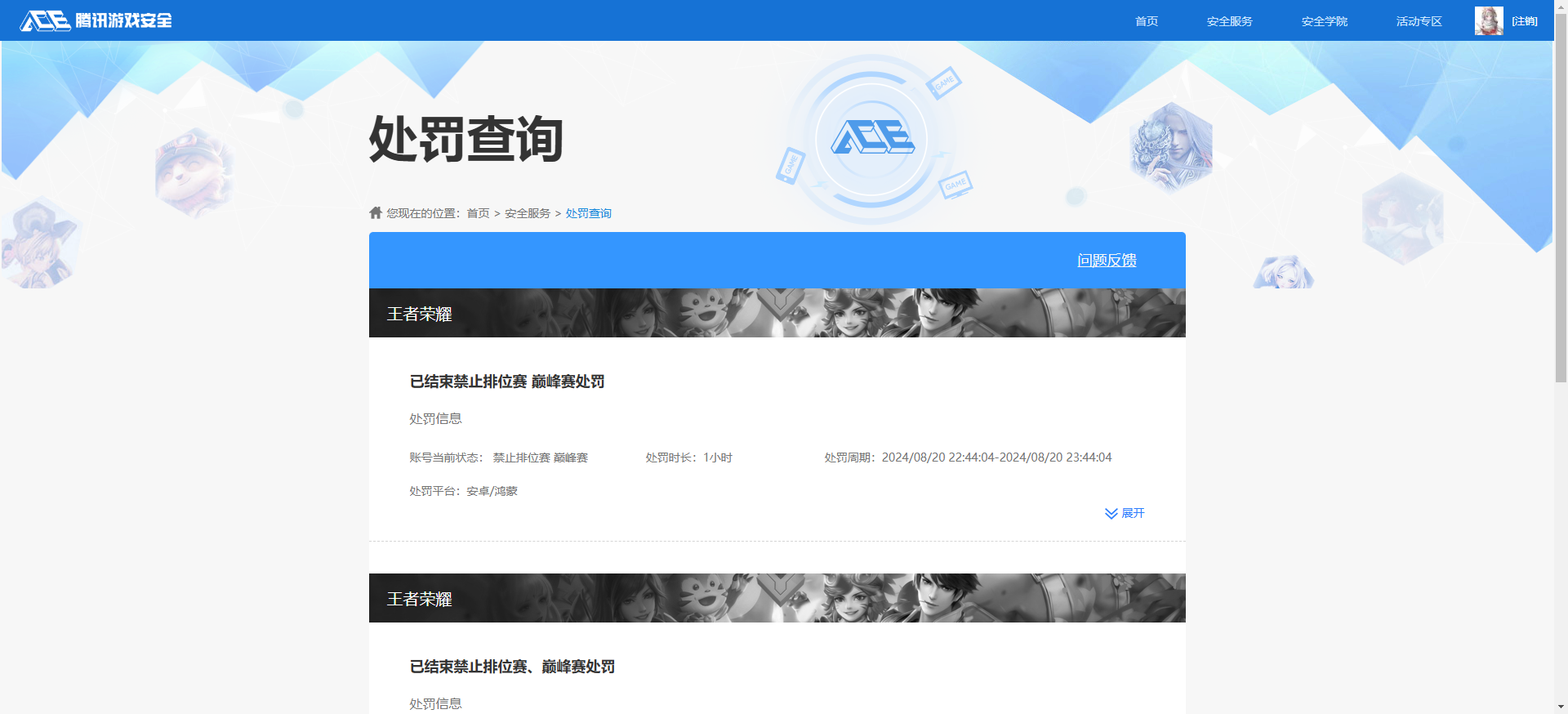The height and width of the screenshot is (714, 1568).
Task: Click the page scrollbar up arrow
Action: 1561,7
